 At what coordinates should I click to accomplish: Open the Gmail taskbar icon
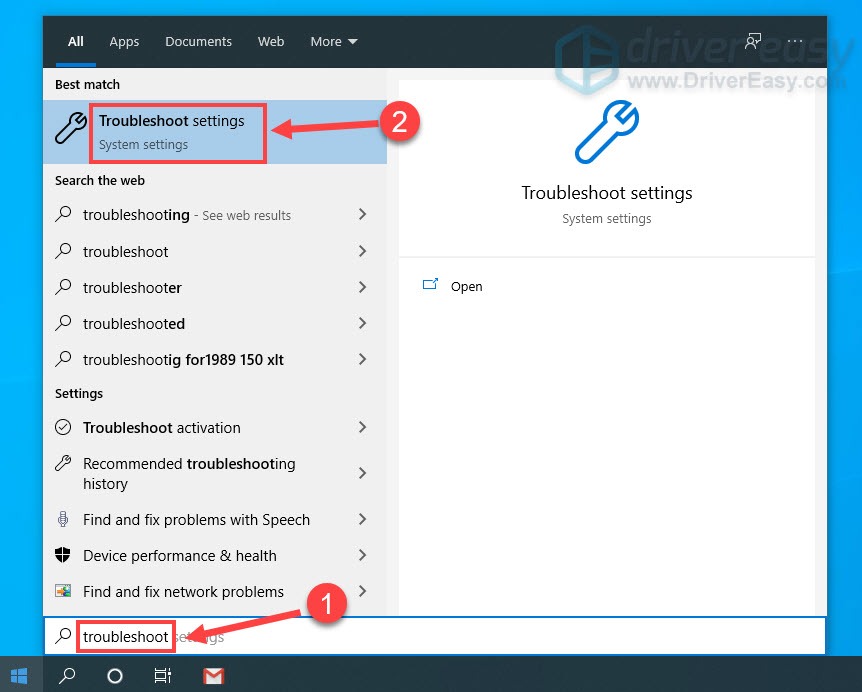213,676
